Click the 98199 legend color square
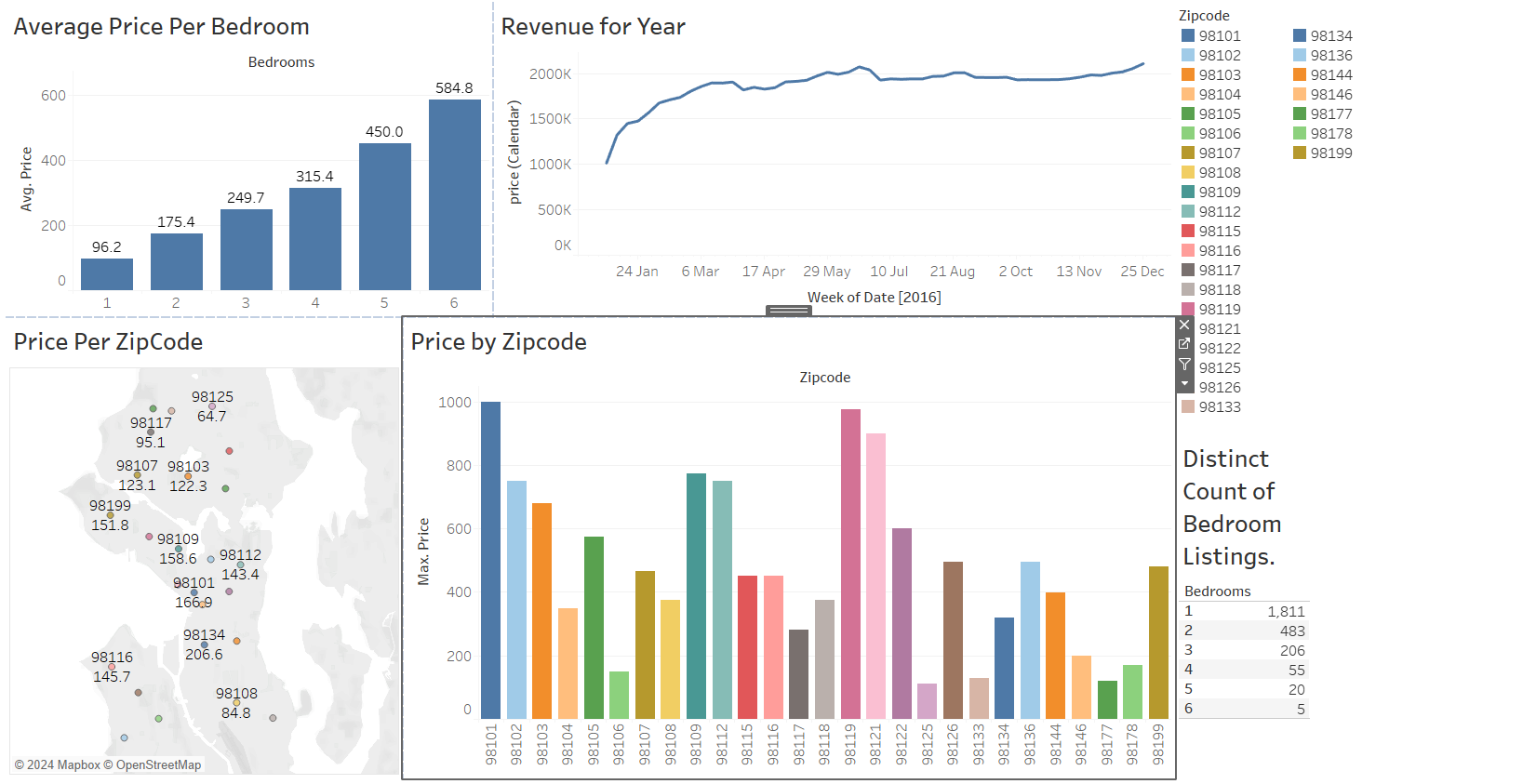The height and width of the screenshot is (784, 1536). point(1300,153)
